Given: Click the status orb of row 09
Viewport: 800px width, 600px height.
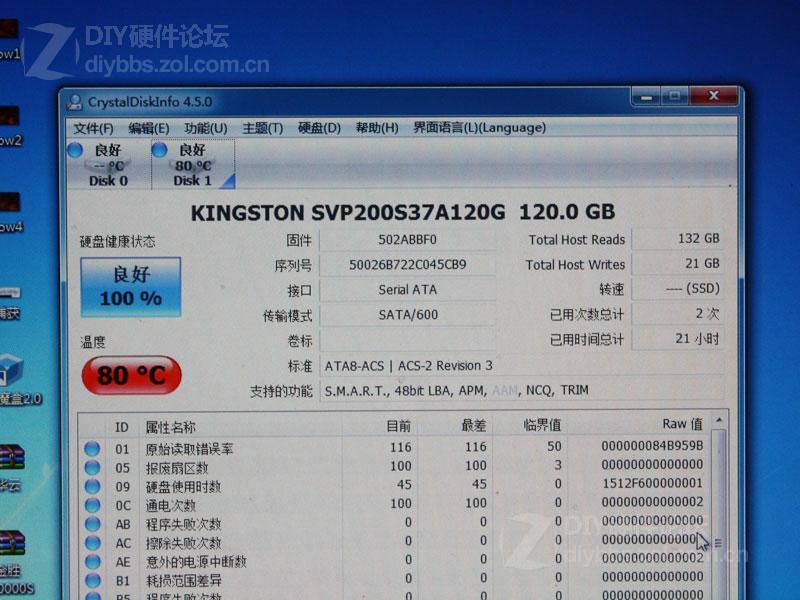Looking at the screenshot, I should click(92, 487).
